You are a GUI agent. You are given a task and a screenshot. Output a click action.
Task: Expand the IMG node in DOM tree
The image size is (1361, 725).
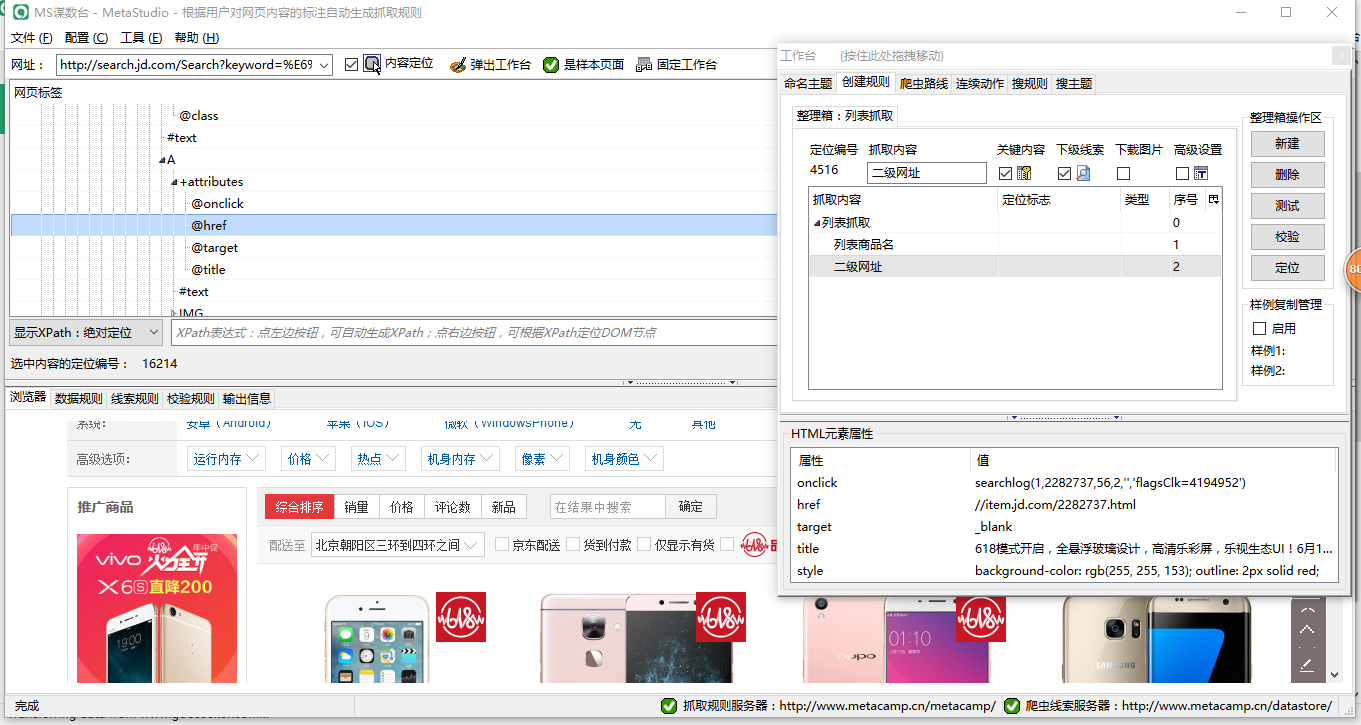pos(174,314)
